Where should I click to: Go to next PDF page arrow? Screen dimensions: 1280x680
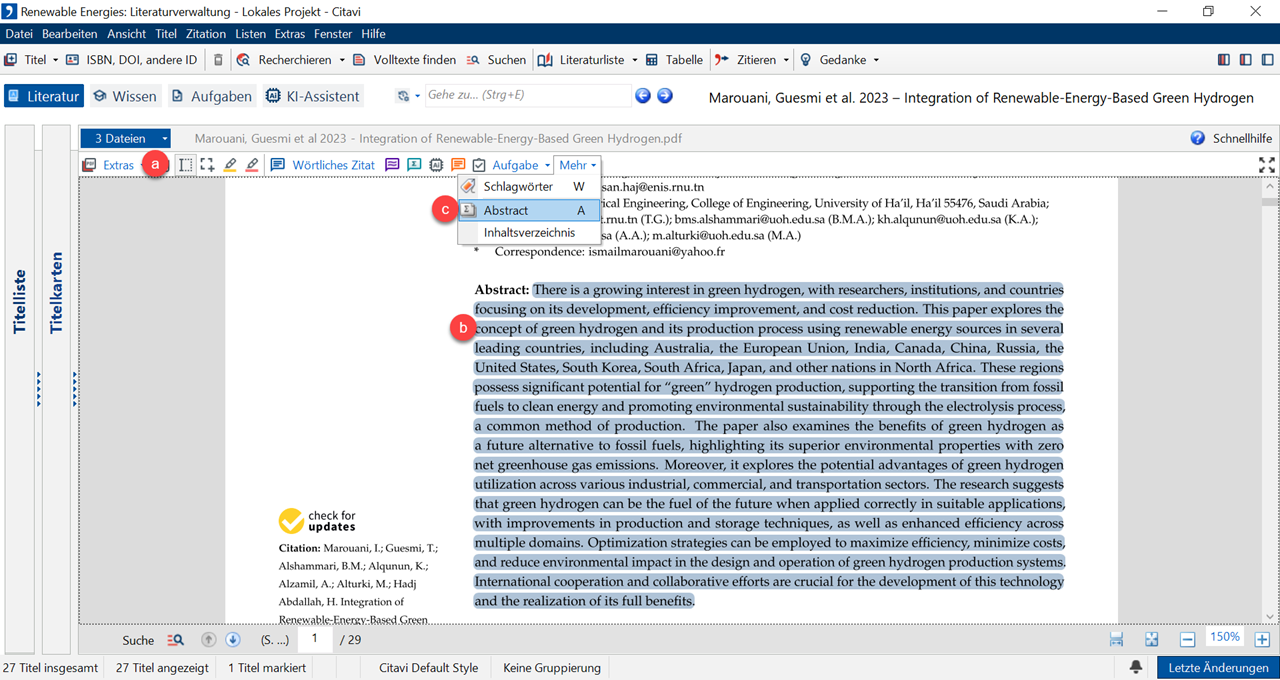click(232, 640)
